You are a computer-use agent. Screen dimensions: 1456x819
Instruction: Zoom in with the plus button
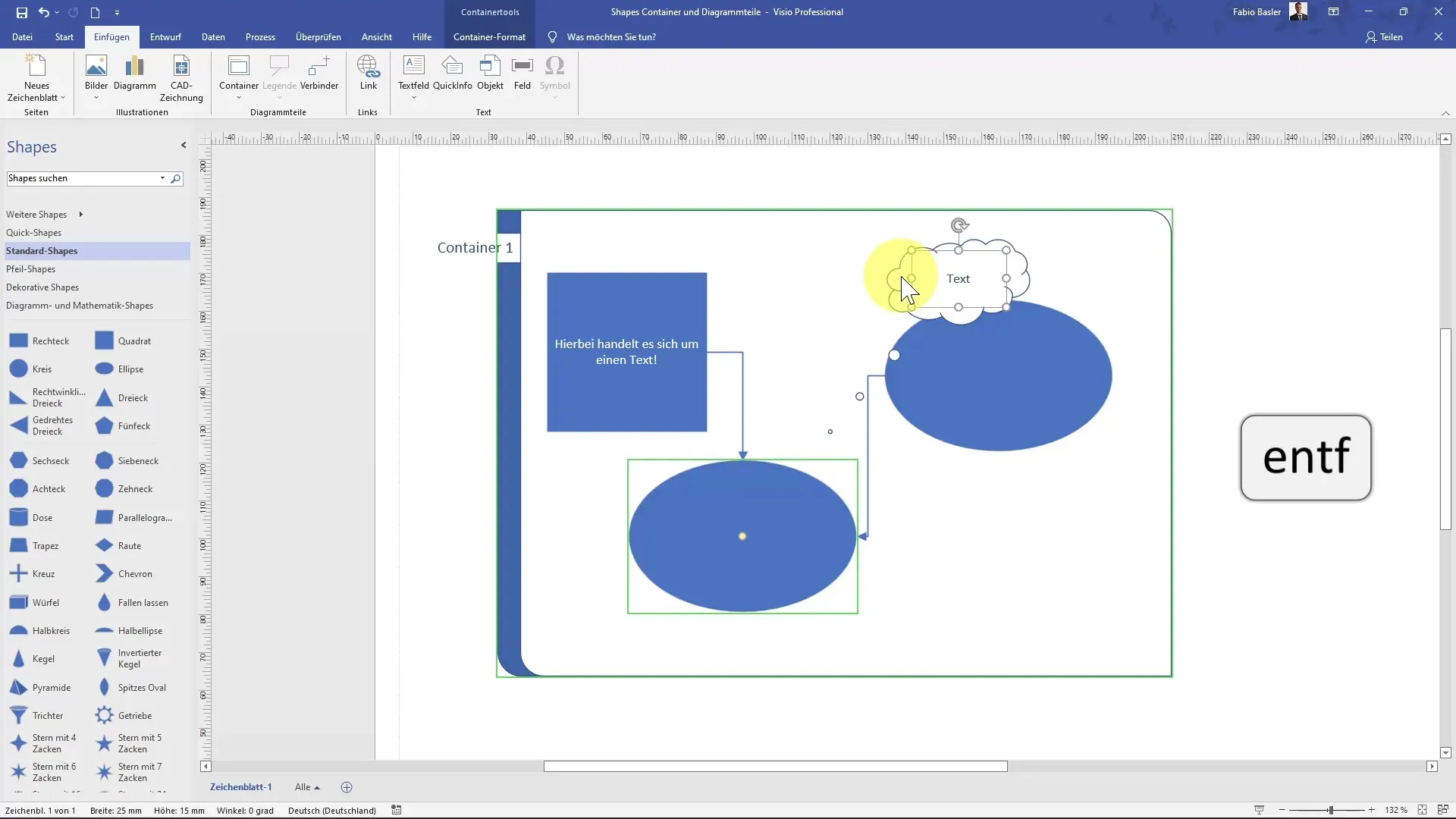point(1371,810)
